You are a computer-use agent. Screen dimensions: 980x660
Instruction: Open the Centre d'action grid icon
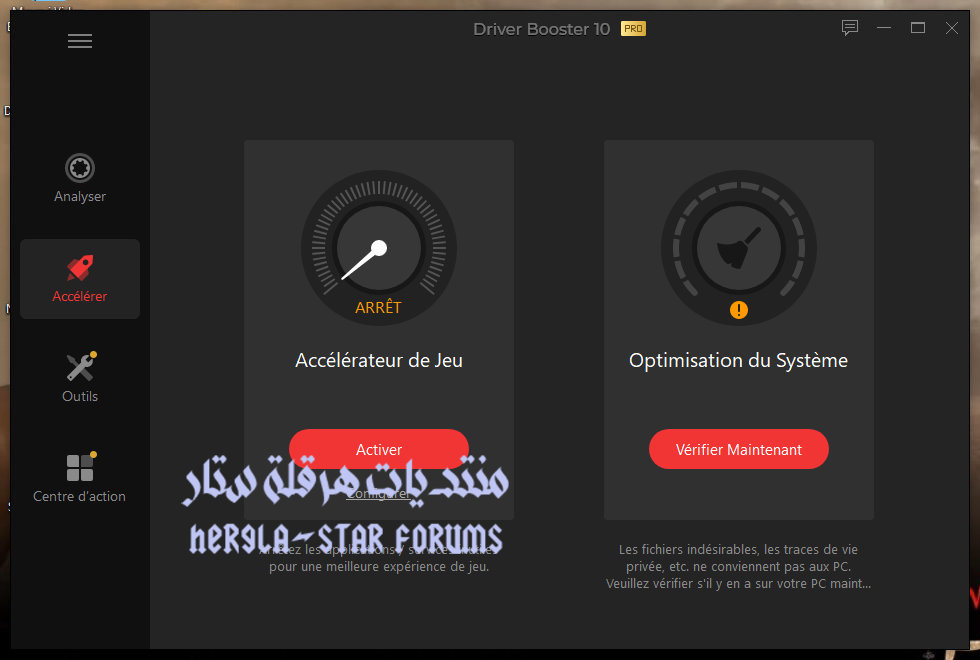pos(81,467)
